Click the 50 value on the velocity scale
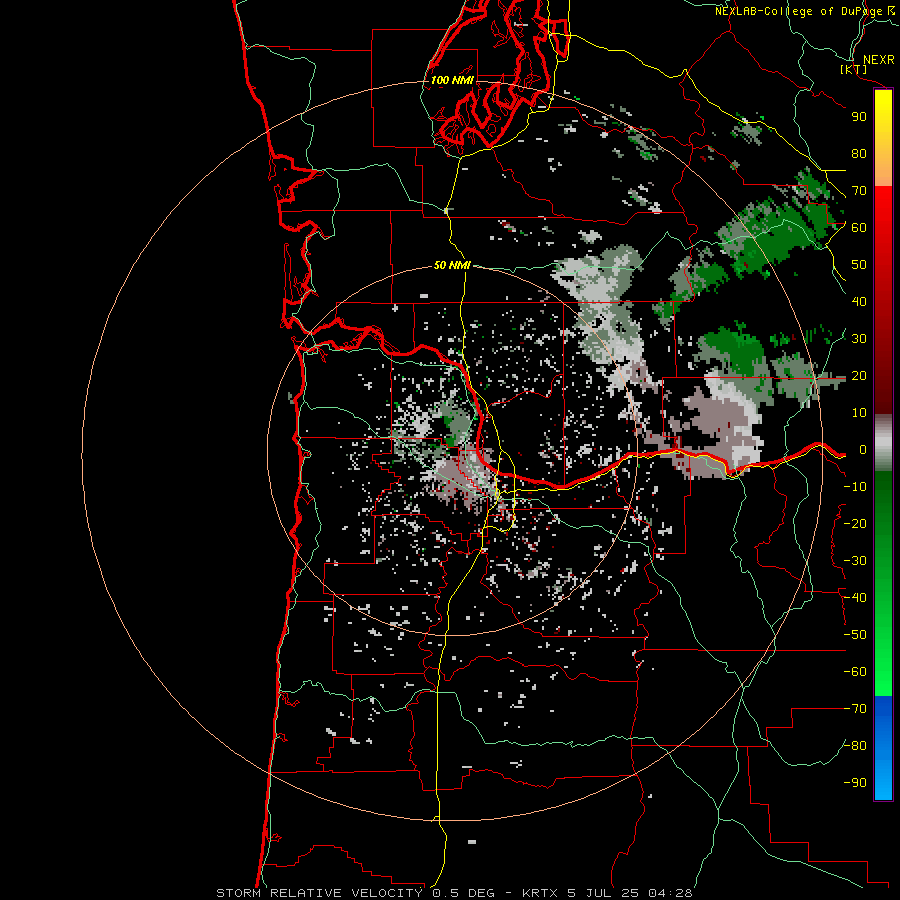Image resolution: width=900 pixels, height=900 pixels. coord(859,265)
